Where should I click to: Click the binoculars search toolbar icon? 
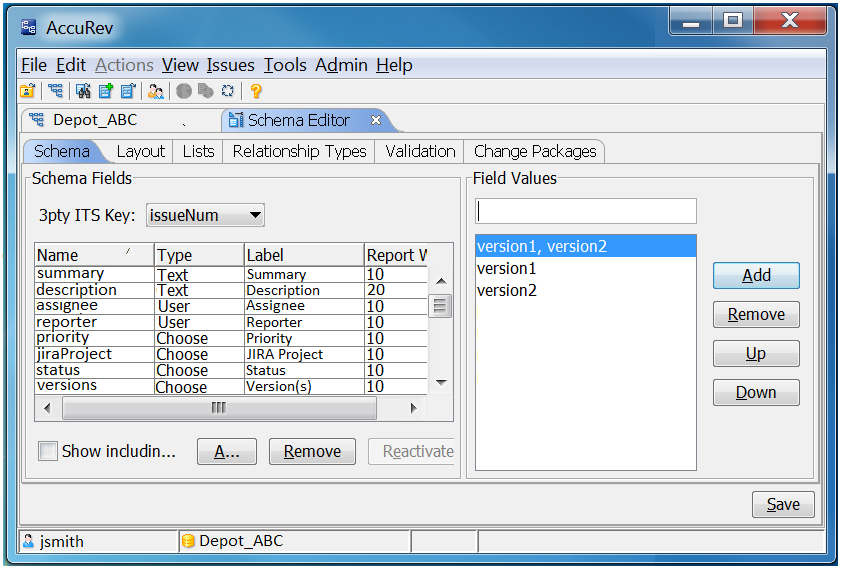pos(83,91)
